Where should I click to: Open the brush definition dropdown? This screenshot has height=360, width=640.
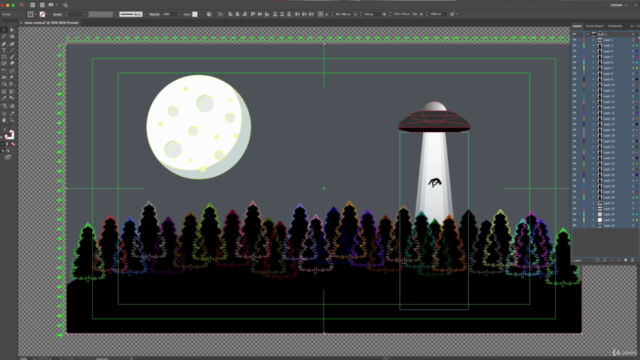(x=145, y=14)
